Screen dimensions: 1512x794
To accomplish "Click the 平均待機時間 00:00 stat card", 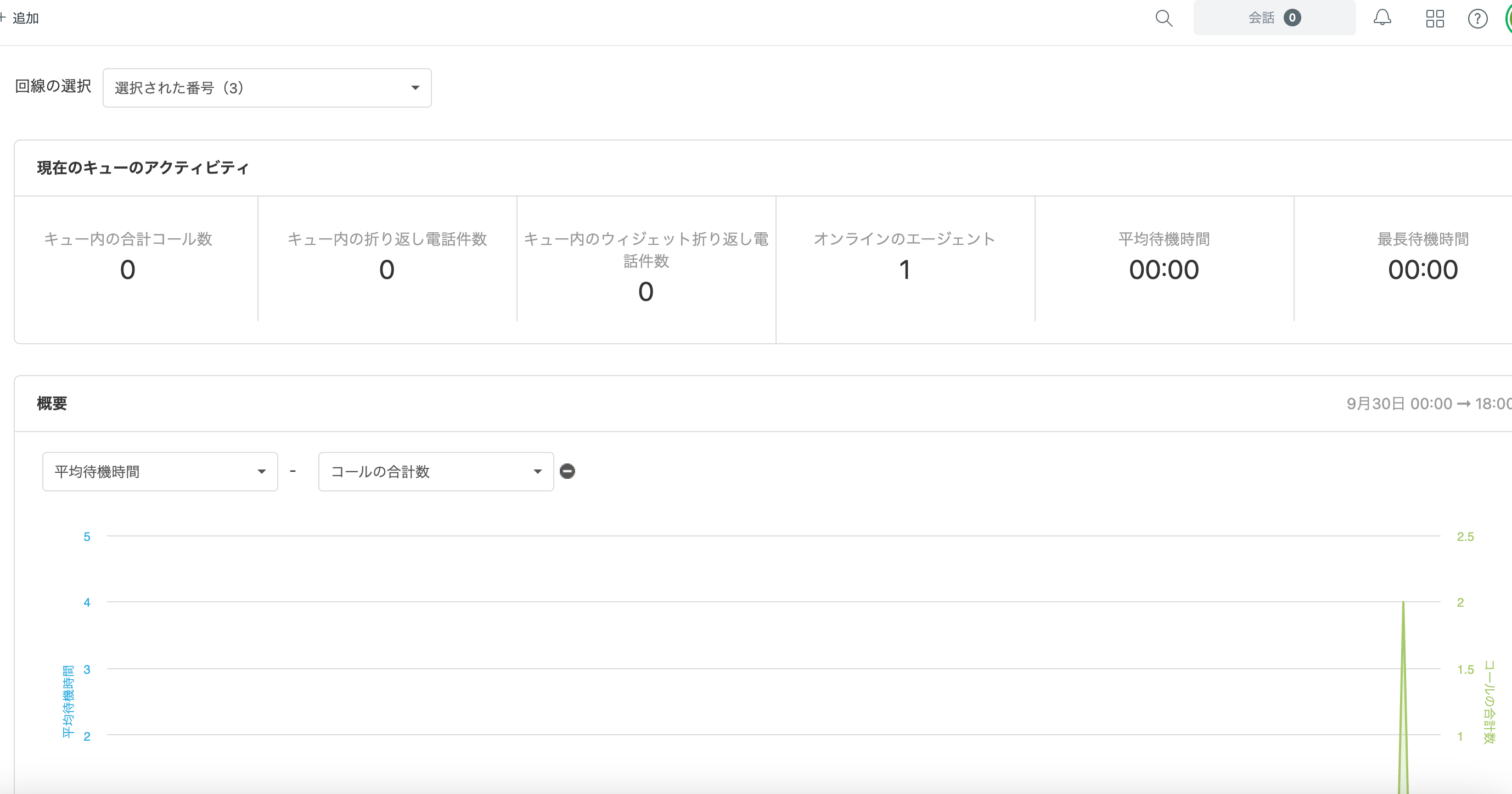I will pyautogui.click(x=1163, y=259).
